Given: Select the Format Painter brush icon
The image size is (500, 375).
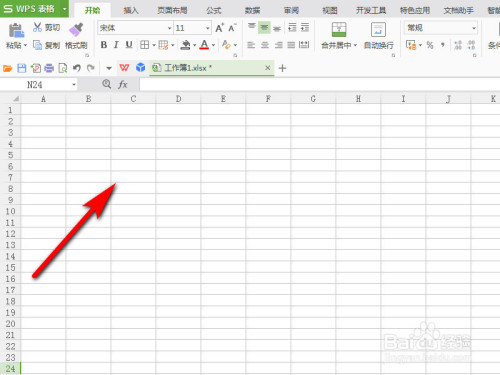Looking at the screenshot, I should pyautogui.click(x=76, y=30).
